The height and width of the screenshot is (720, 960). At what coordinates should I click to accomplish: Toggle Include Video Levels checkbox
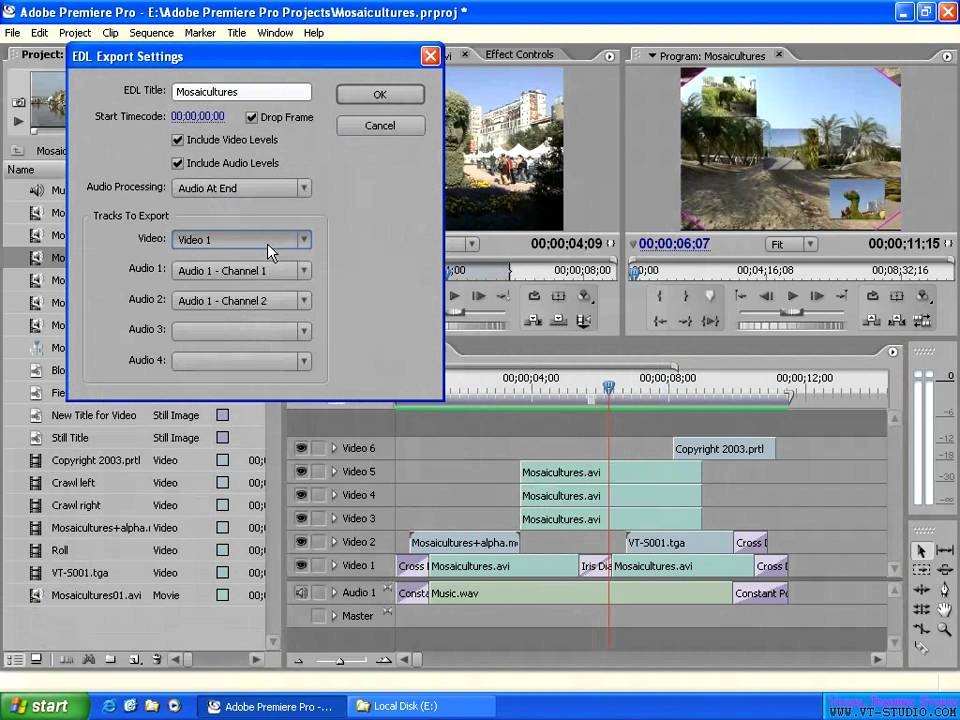click(178, 140)
